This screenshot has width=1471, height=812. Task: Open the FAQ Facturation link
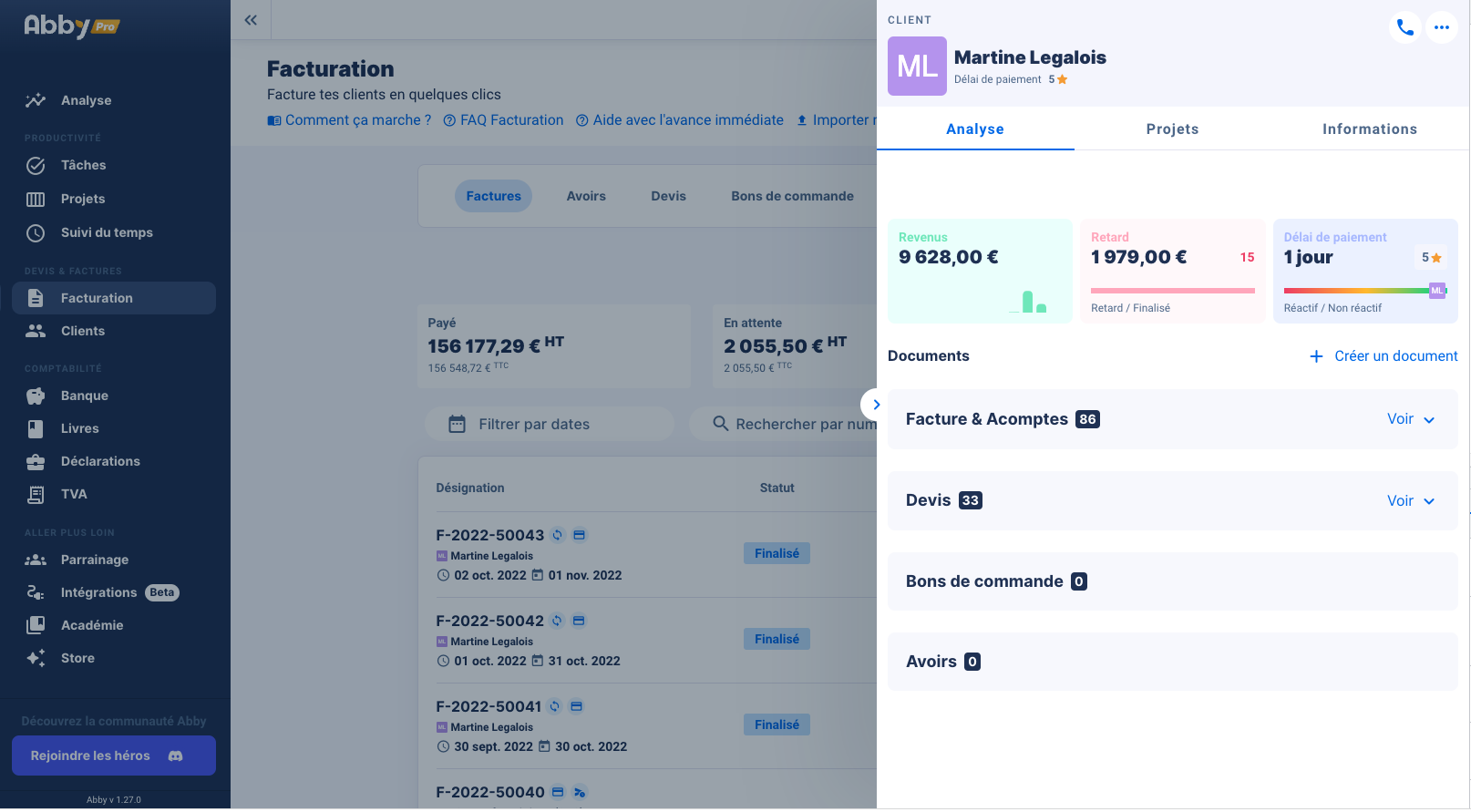[503, 120]
